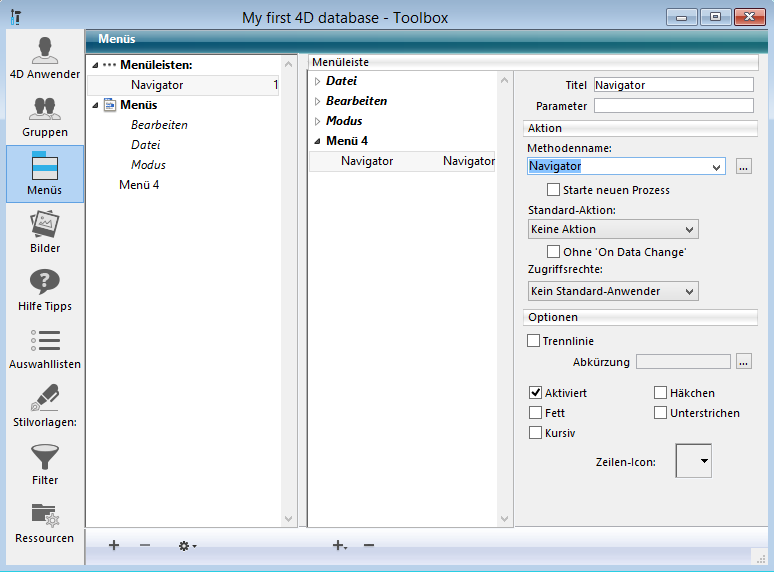Uncheck the Aktiviert checkbox
The height and width of the screenshot is (572, 774).
point(536,393)
